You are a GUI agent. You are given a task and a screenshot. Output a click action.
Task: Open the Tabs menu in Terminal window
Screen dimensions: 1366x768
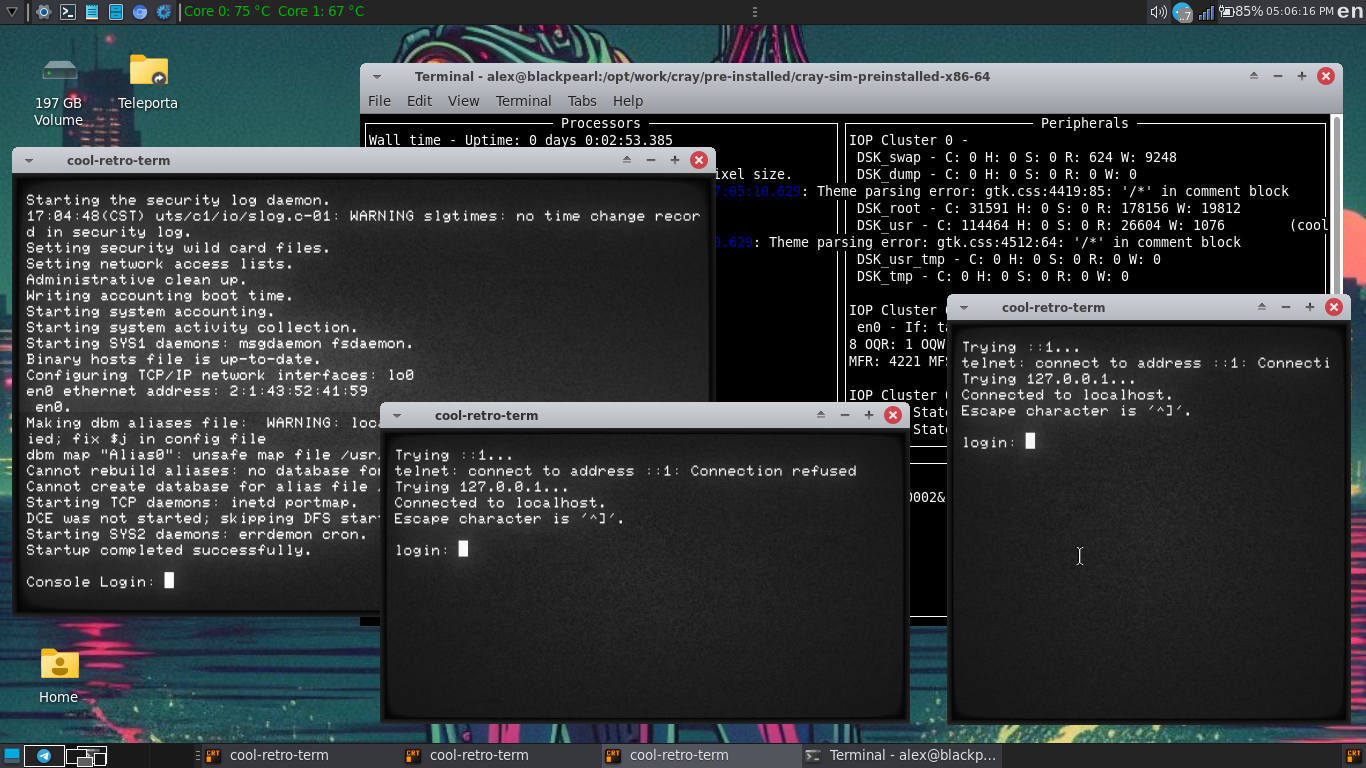click(581, 101)
